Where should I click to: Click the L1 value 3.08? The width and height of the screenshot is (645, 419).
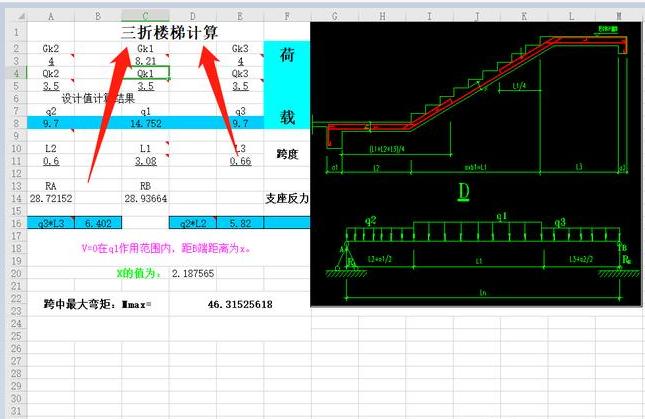145,161
